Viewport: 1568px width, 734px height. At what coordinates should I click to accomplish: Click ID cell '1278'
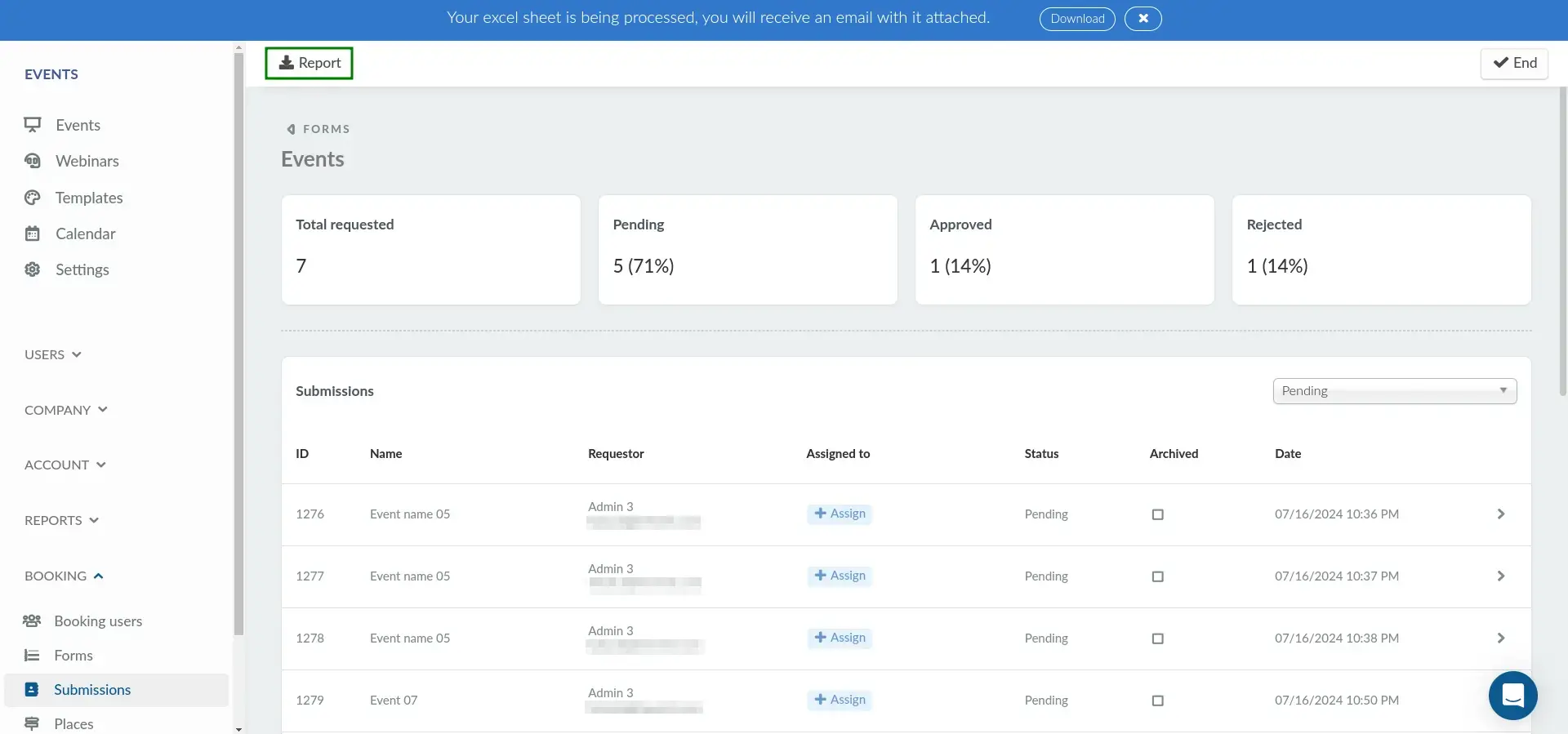coord(310,638)
